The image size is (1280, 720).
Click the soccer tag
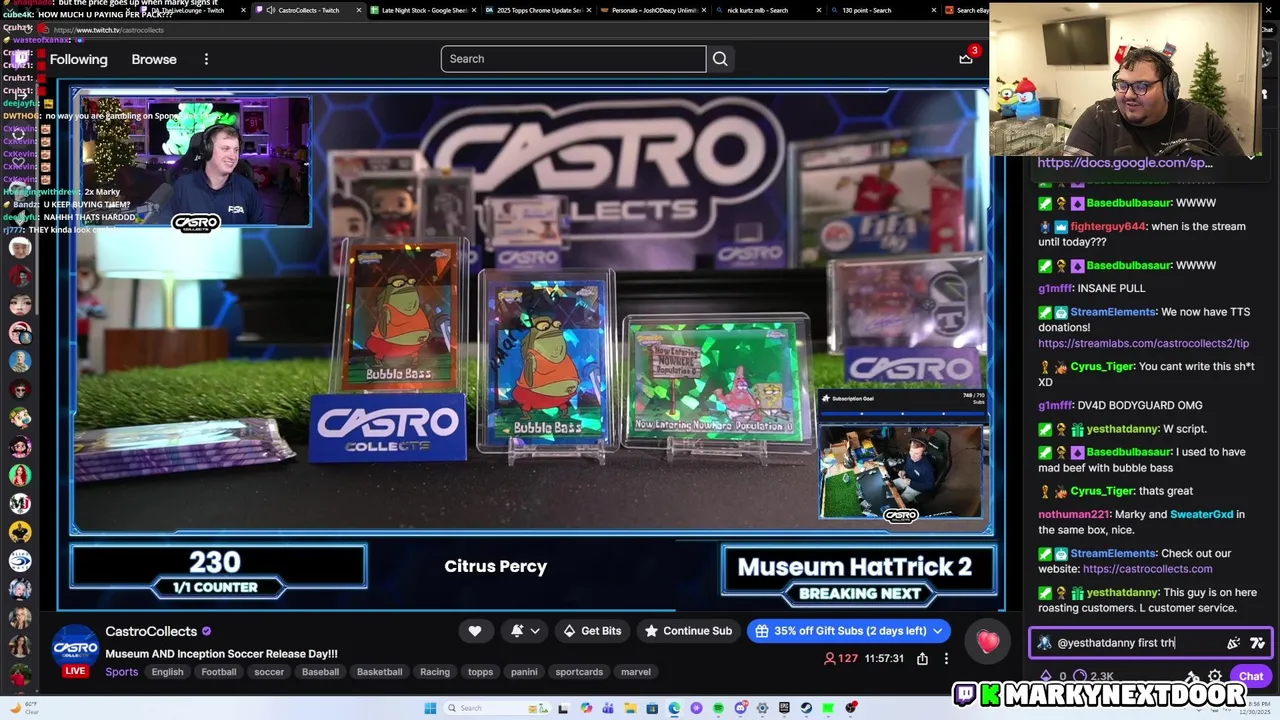point(269,672)
